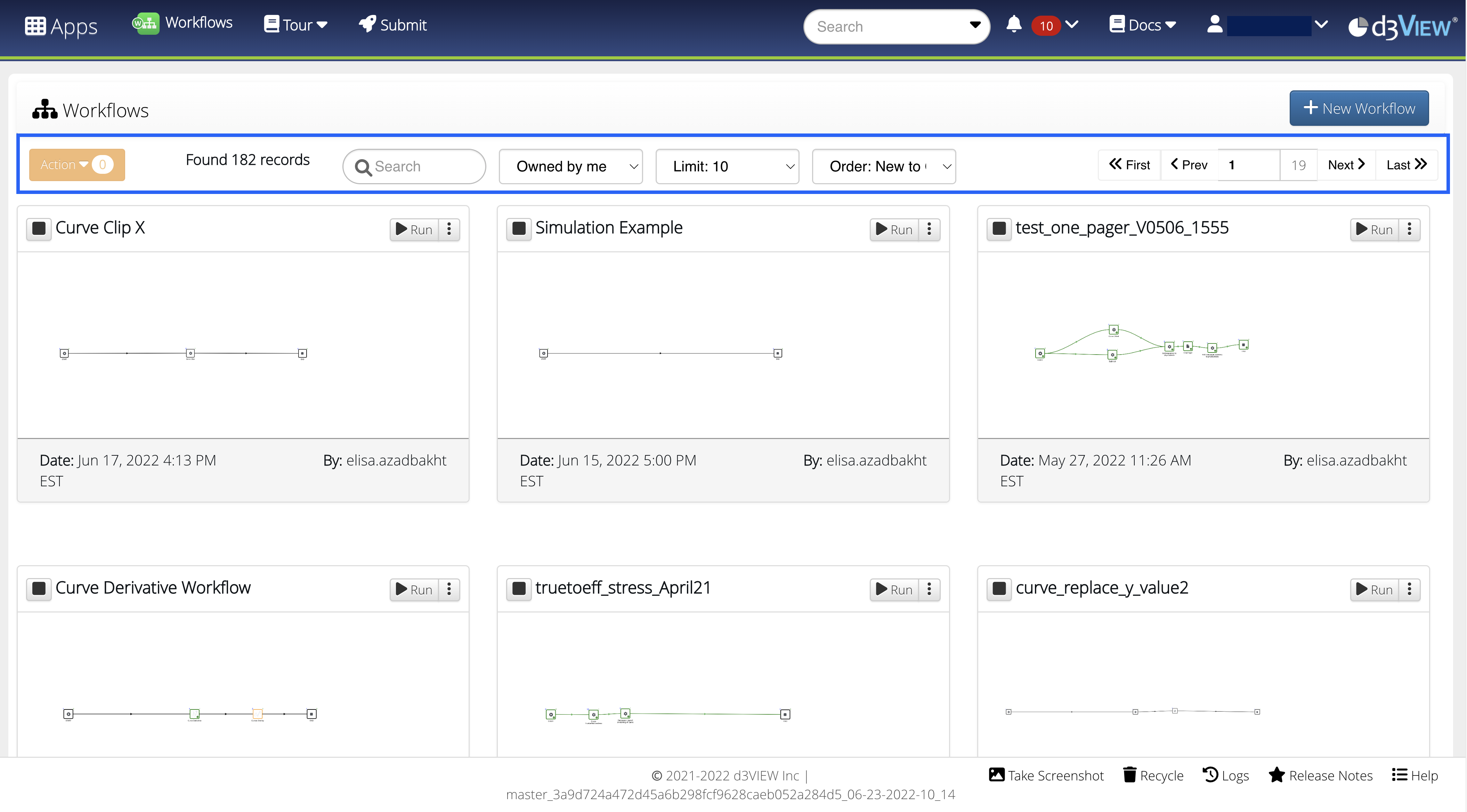Click the magnifier icon in workflow search
This screenshot has height=812, width=1467.
363,167
